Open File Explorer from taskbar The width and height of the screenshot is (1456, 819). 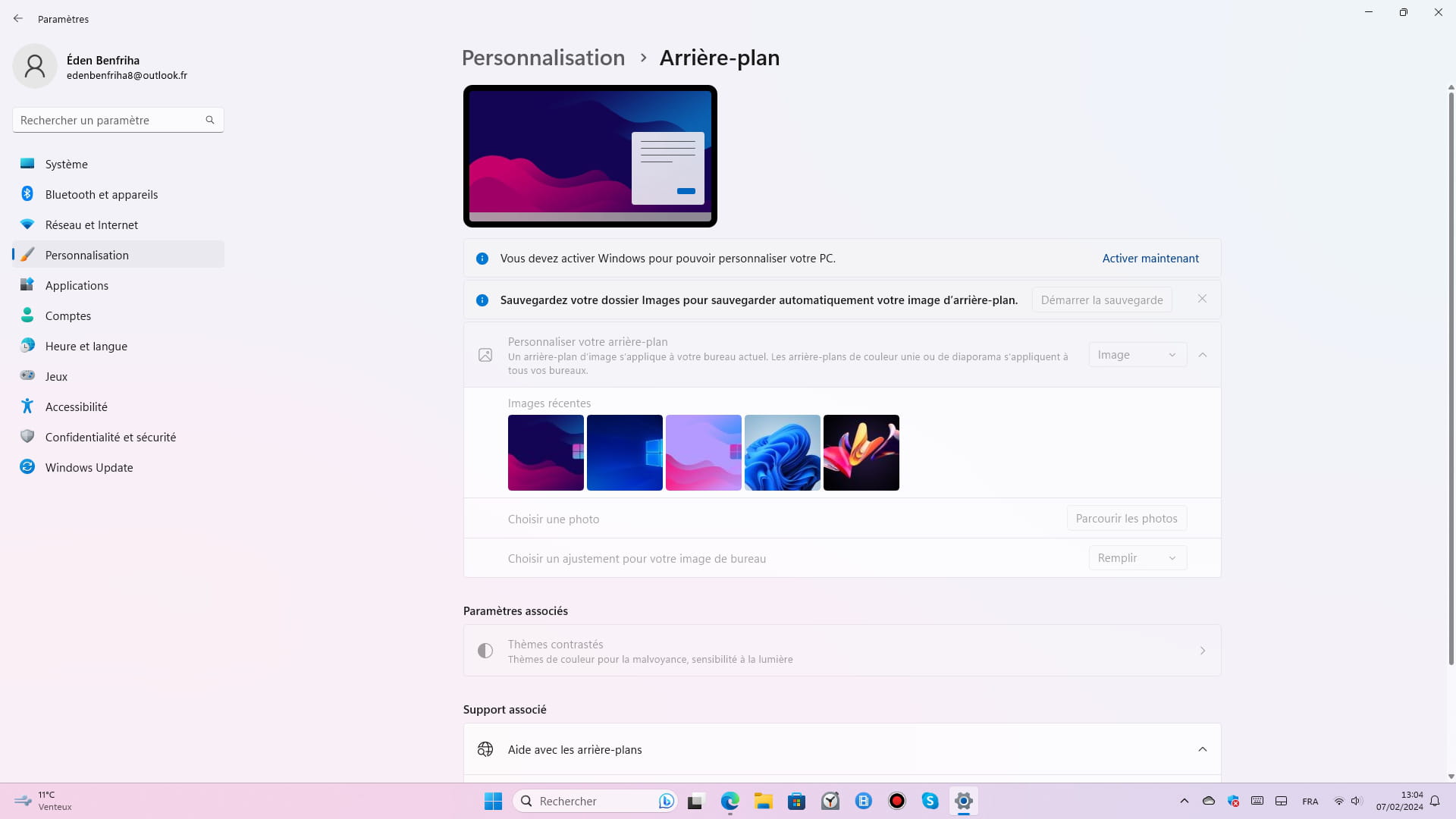(763, 801)
